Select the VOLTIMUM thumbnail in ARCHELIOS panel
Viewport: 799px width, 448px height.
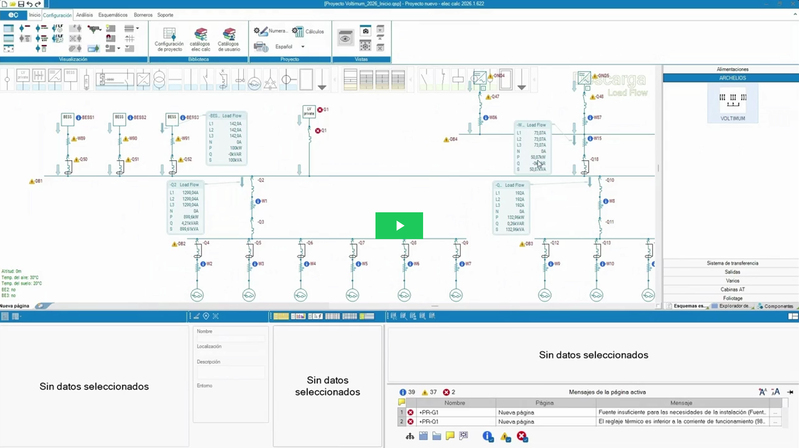[733, 104]
